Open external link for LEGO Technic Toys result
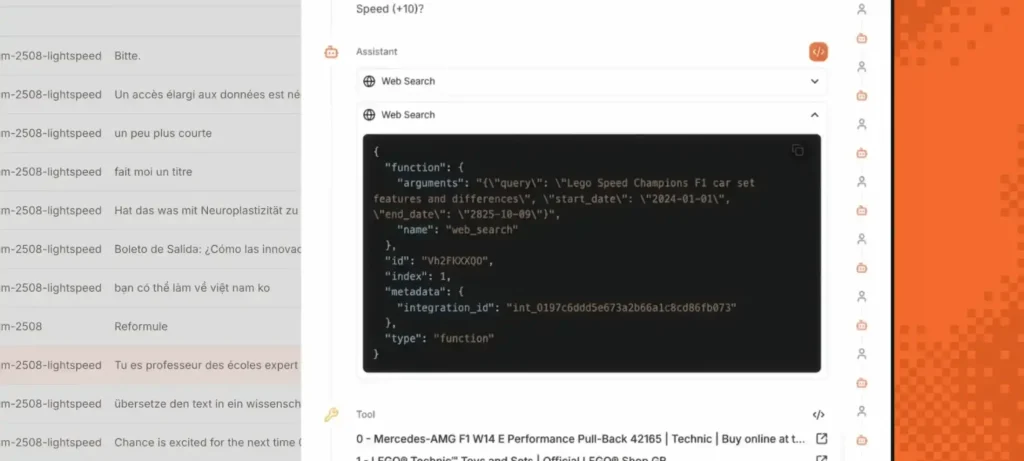This screenshot has width=1024, height=461. coord(821,458)
